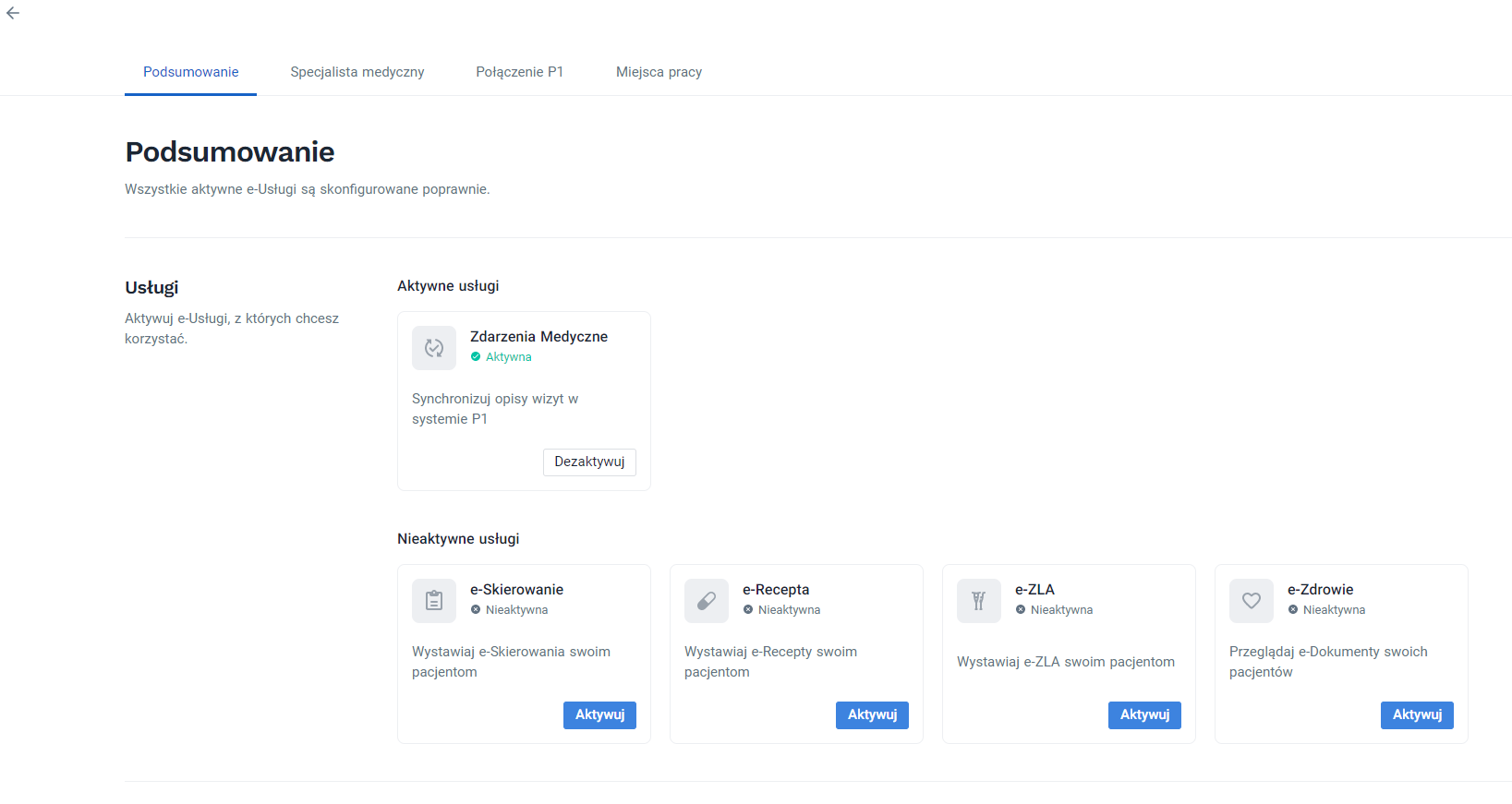
Task: Click the back arrow icon
Action: pyautogui.click(x=13, y=13)
